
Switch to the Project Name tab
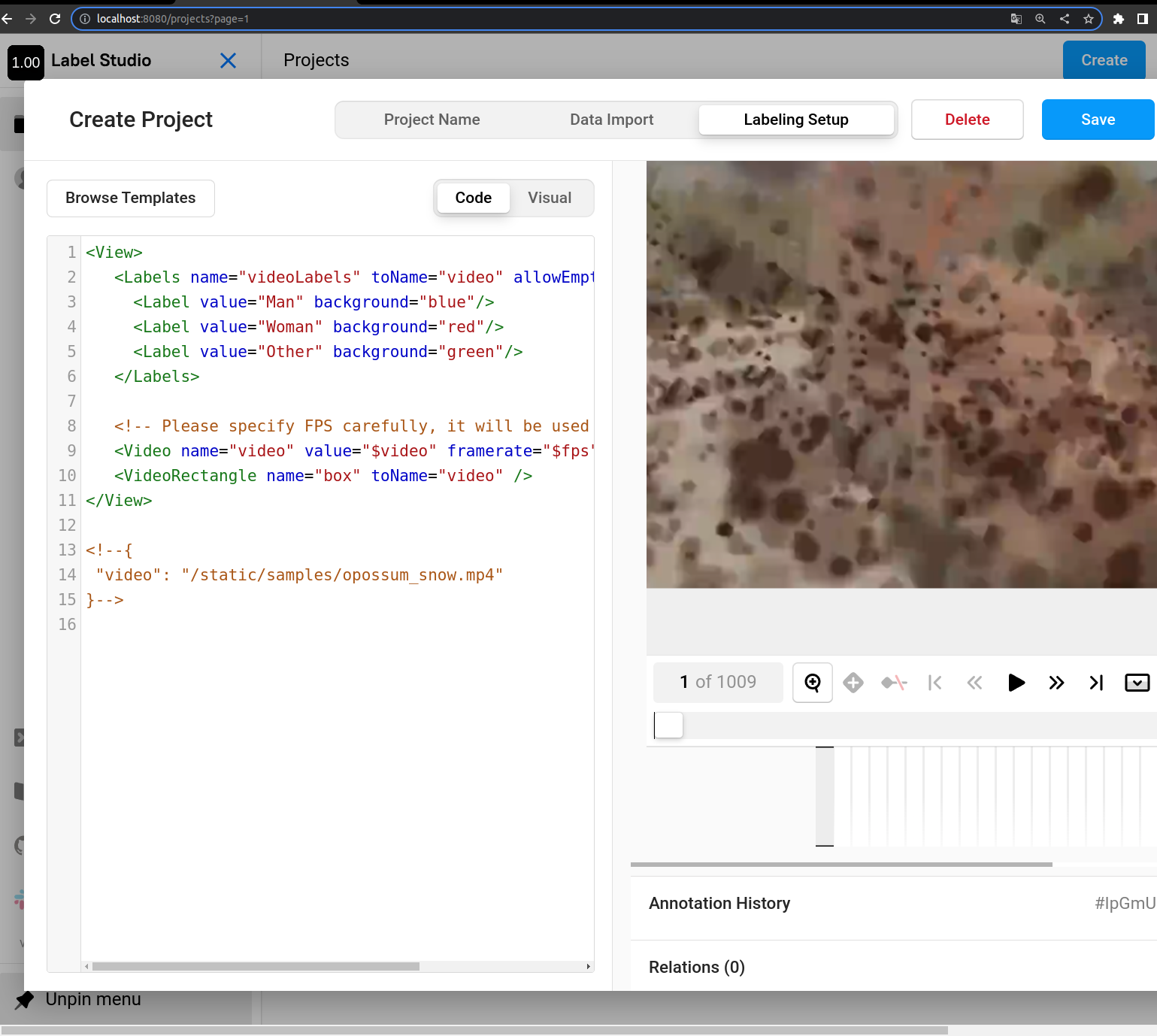(432, 119)
